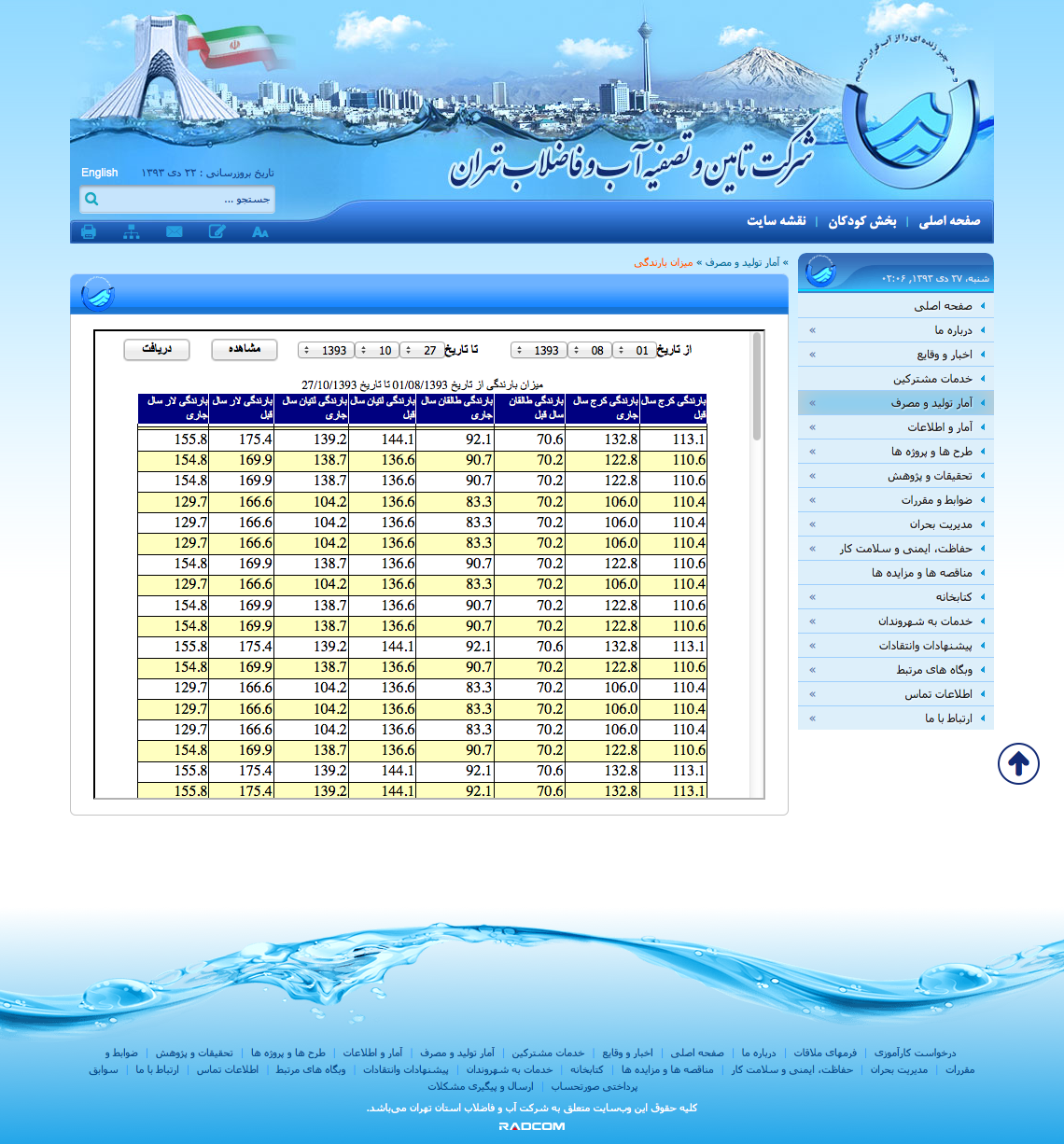Click the water logo on sidebar header
The width and height of the screenshot is (1064, 1144).
pos(820,271)
